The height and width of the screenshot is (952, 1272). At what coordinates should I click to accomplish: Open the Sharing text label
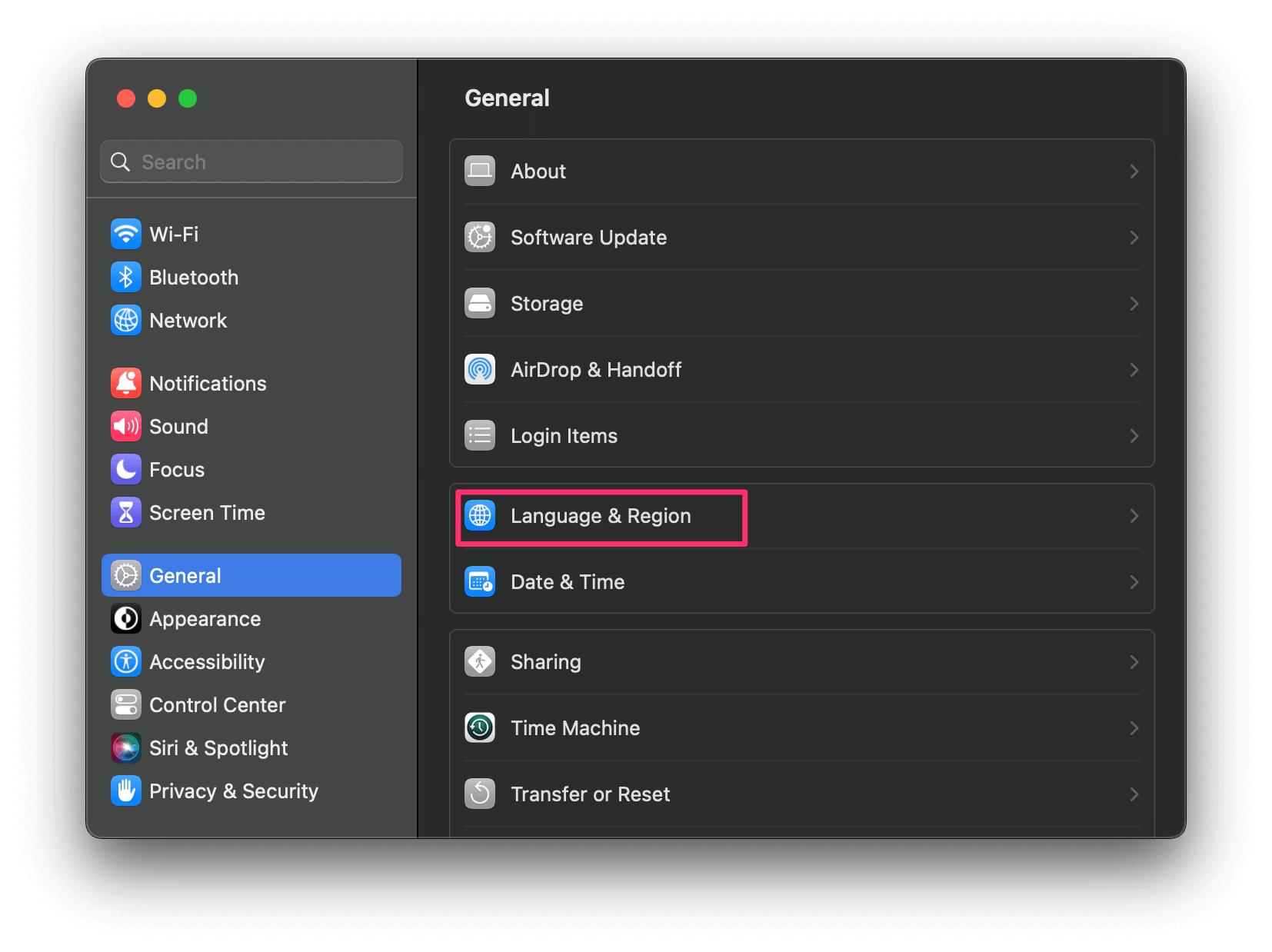click(x=546, y=662)
